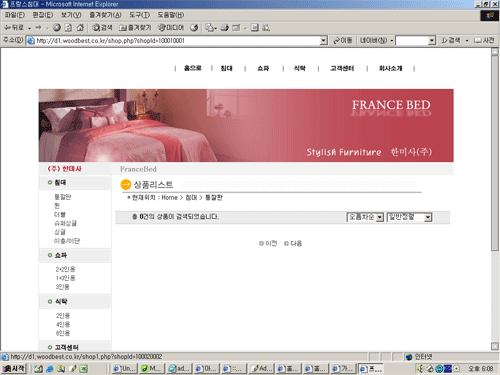Select 4인용 under the dining table category
The width and height of the screenshot is (500, 375).
[63, 324]
